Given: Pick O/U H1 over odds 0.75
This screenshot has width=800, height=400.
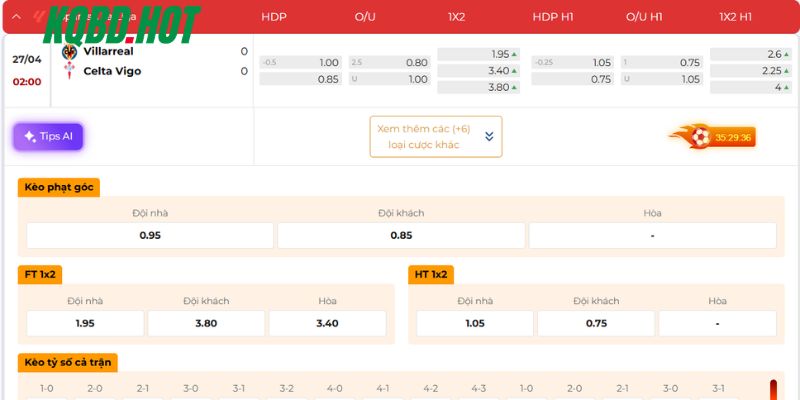Looking at the screenshot, I should pos(662,63).
